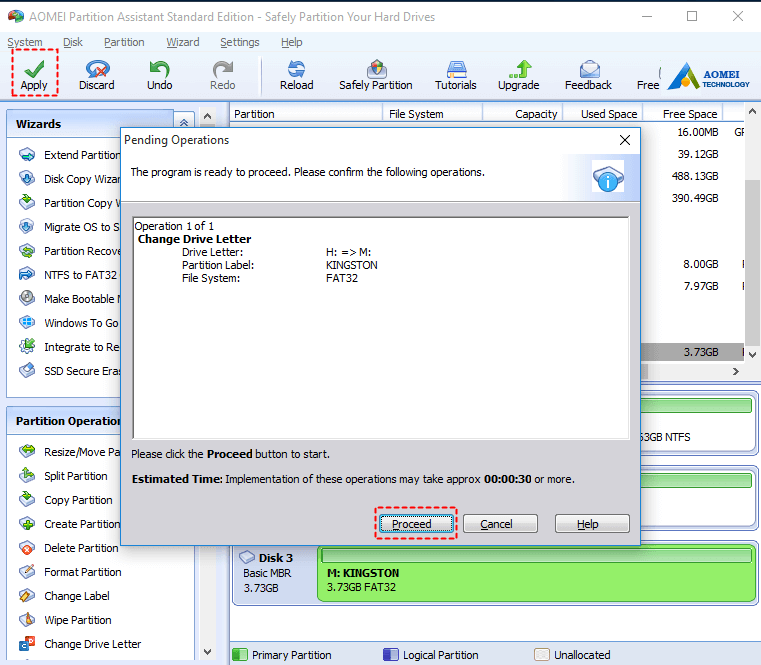Click the 39.12GB free space cell
The image size is (761, 665).
[697, 154]
